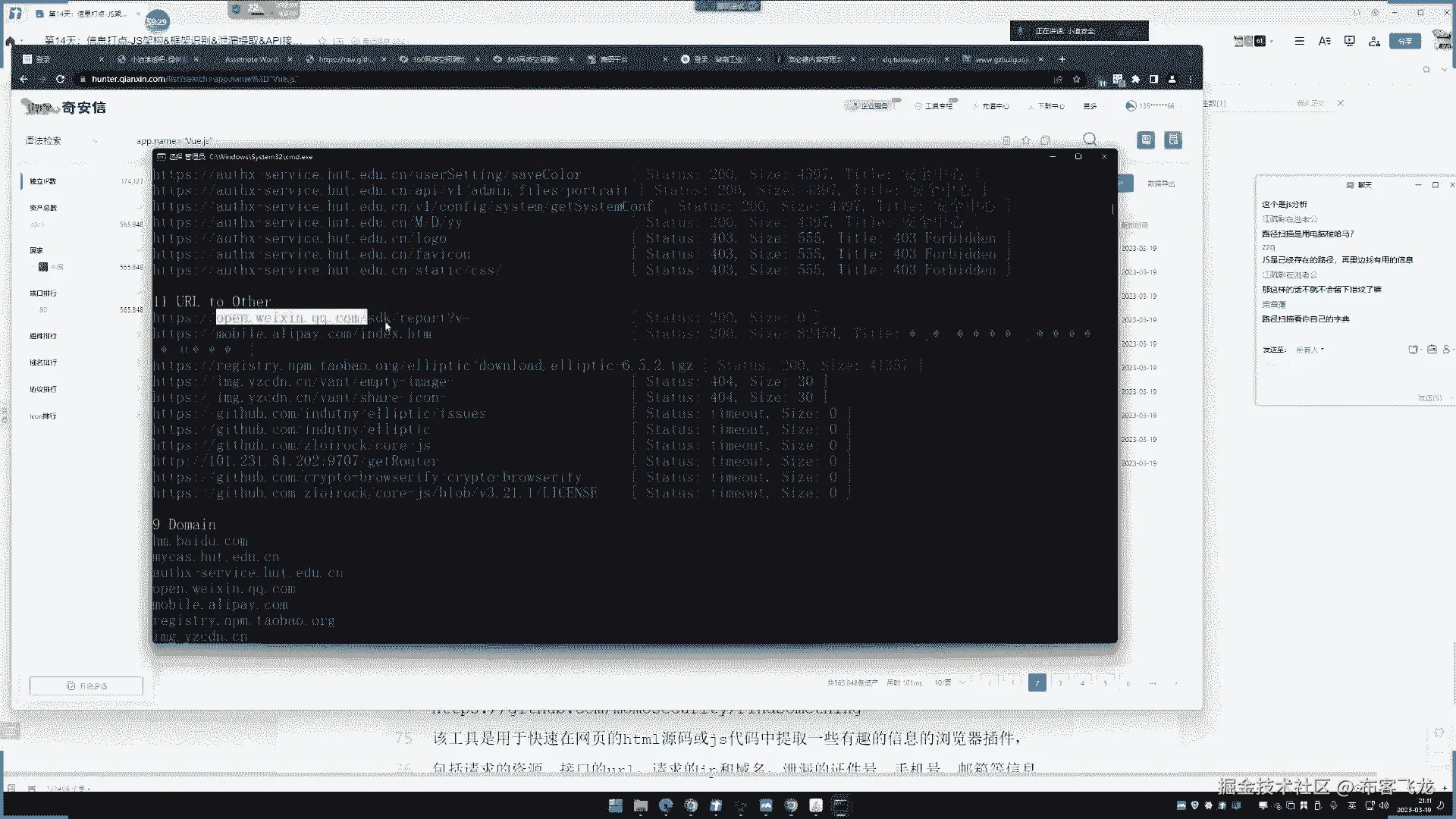Toggle the volume speaker in system tray
1456x819 pixels.
pyautogui.click(x=1384, y=805)
